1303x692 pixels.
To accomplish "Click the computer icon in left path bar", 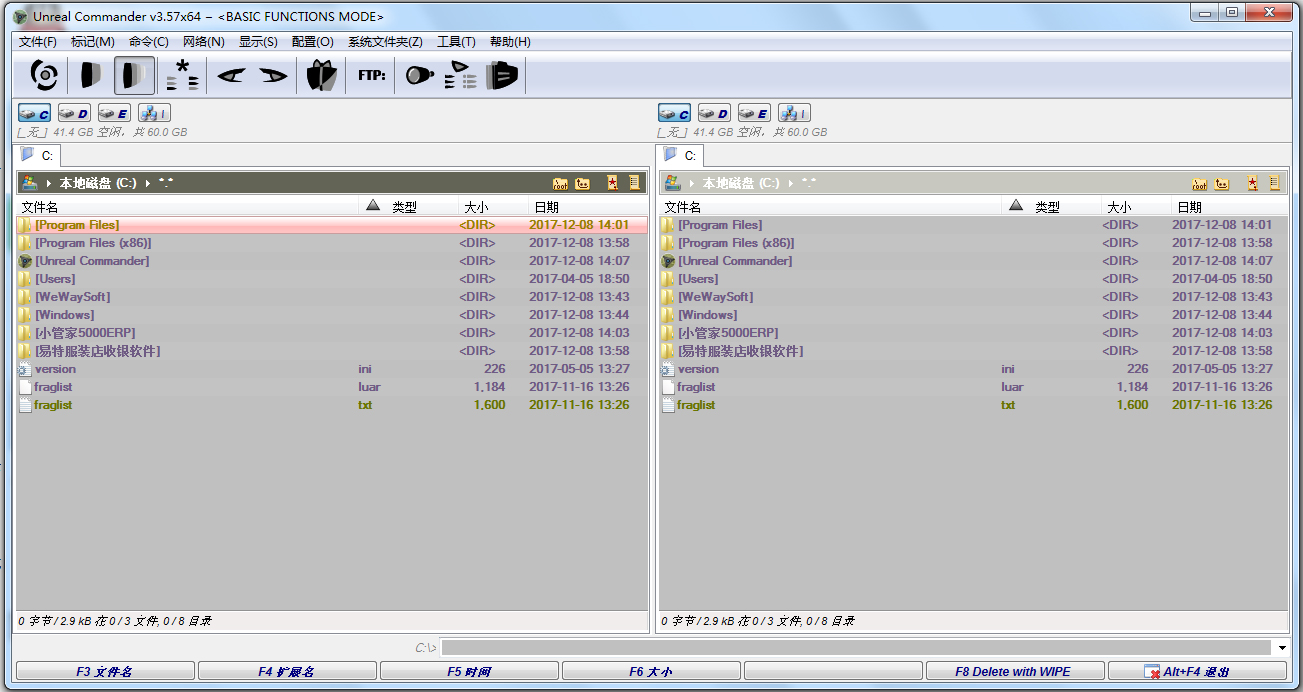I will [x=30, y=183].
